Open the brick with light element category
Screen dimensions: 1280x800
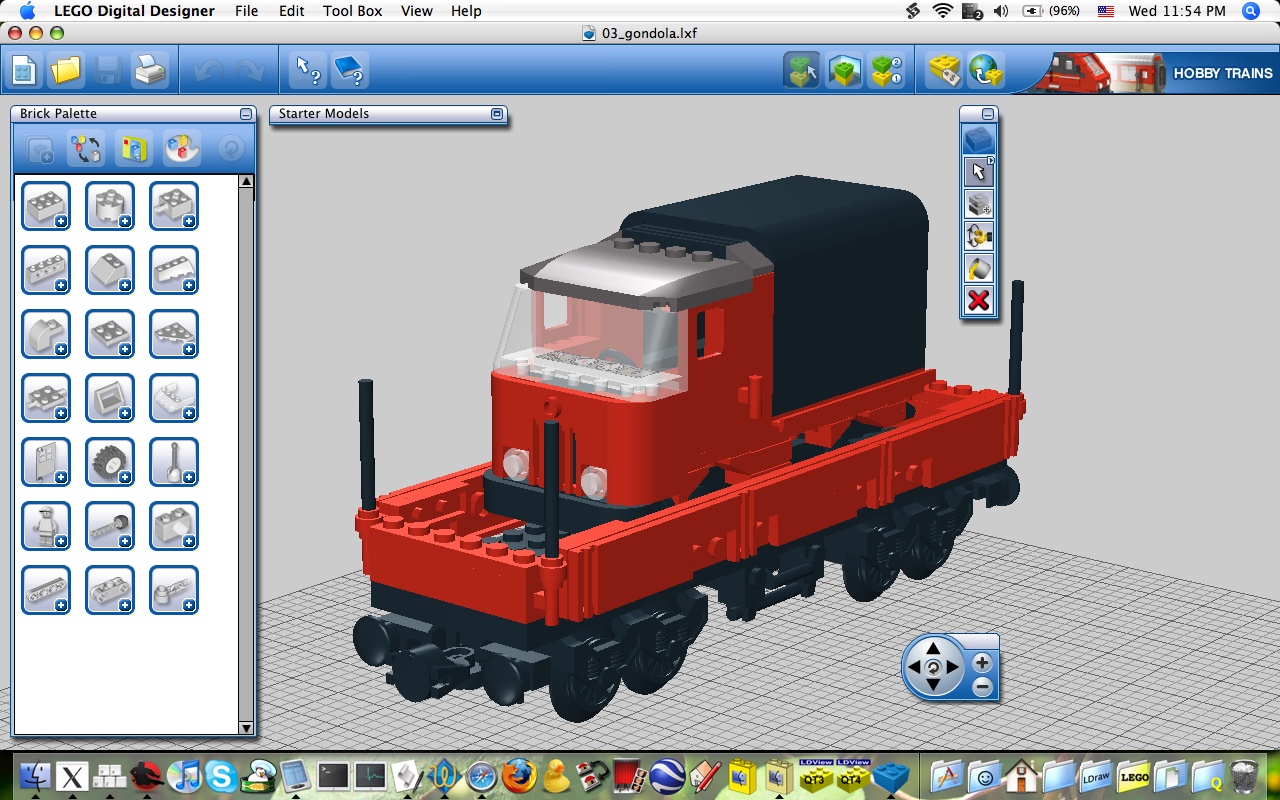point(174,526)
